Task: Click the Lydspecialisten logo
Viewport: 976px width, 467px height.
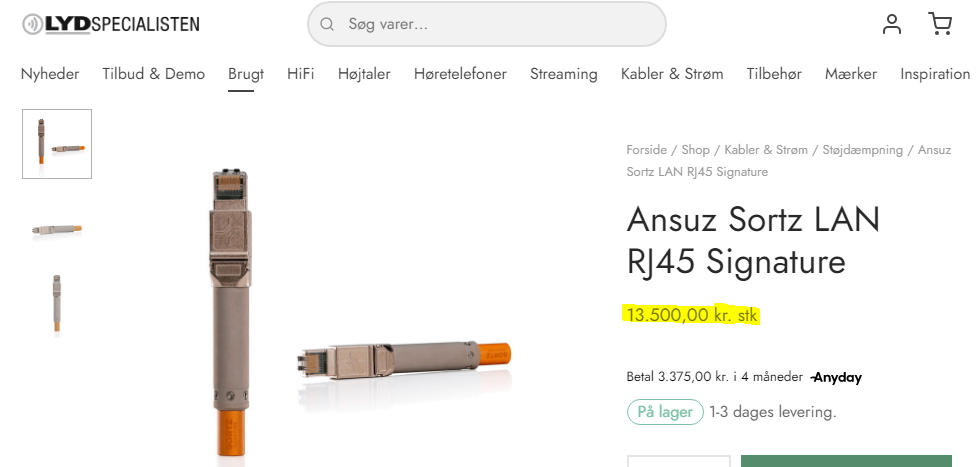Action: tap(111, 24)
